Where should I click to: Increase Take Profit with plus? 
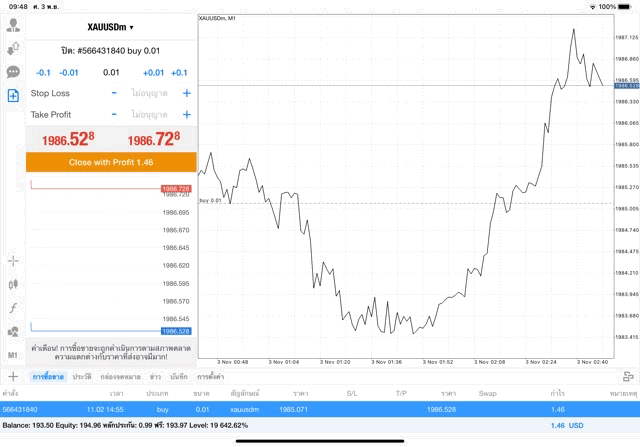click(x=187, y=114)
